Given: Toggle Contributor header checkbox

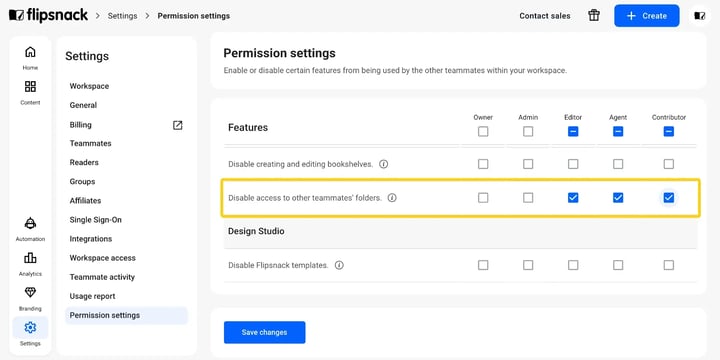Looking at the screenshot, I should pyautogui.click(x=669, y=132).
